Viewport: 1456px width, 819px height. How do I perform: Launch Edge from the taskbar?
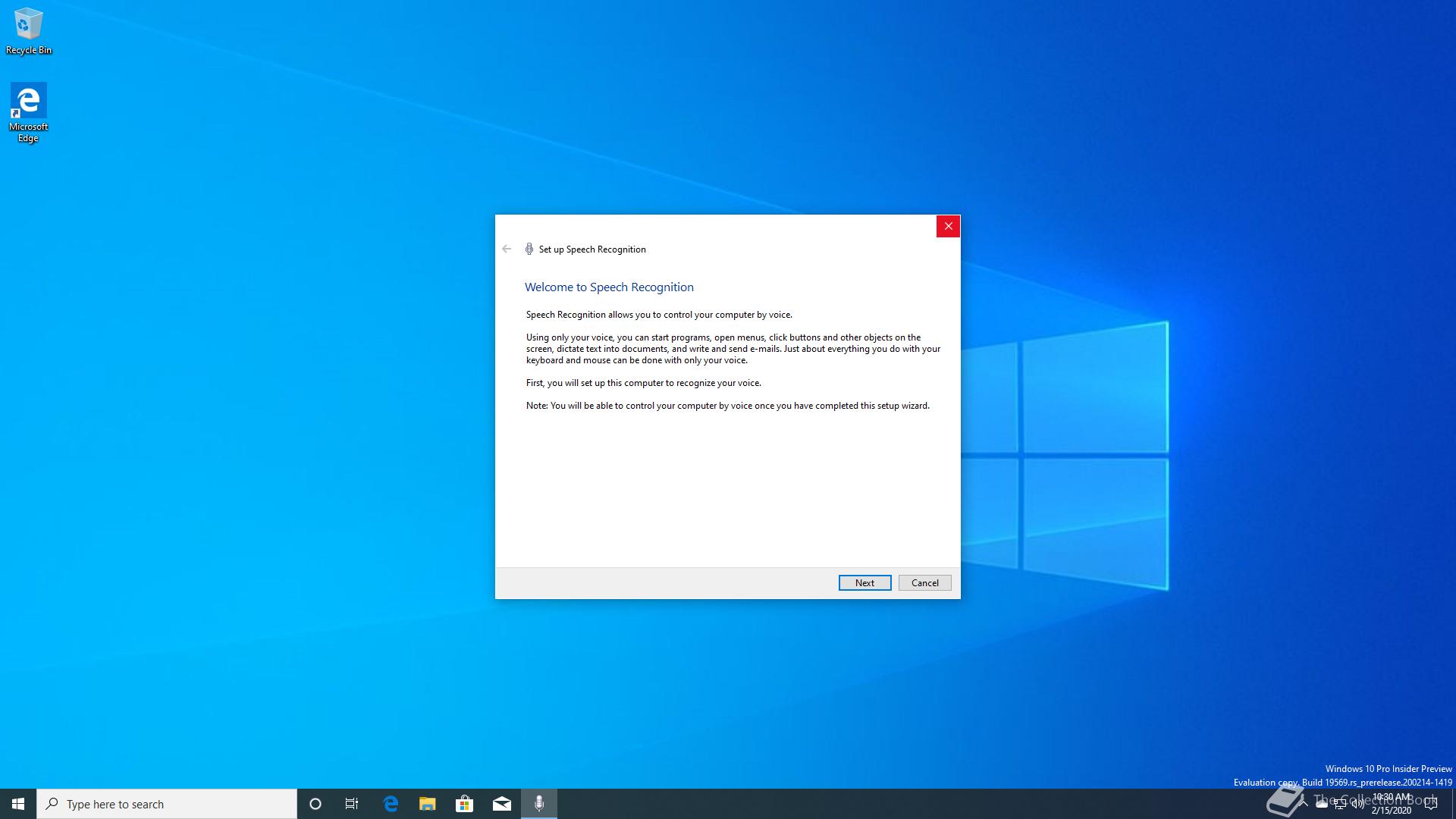click(x=391, y=804)
